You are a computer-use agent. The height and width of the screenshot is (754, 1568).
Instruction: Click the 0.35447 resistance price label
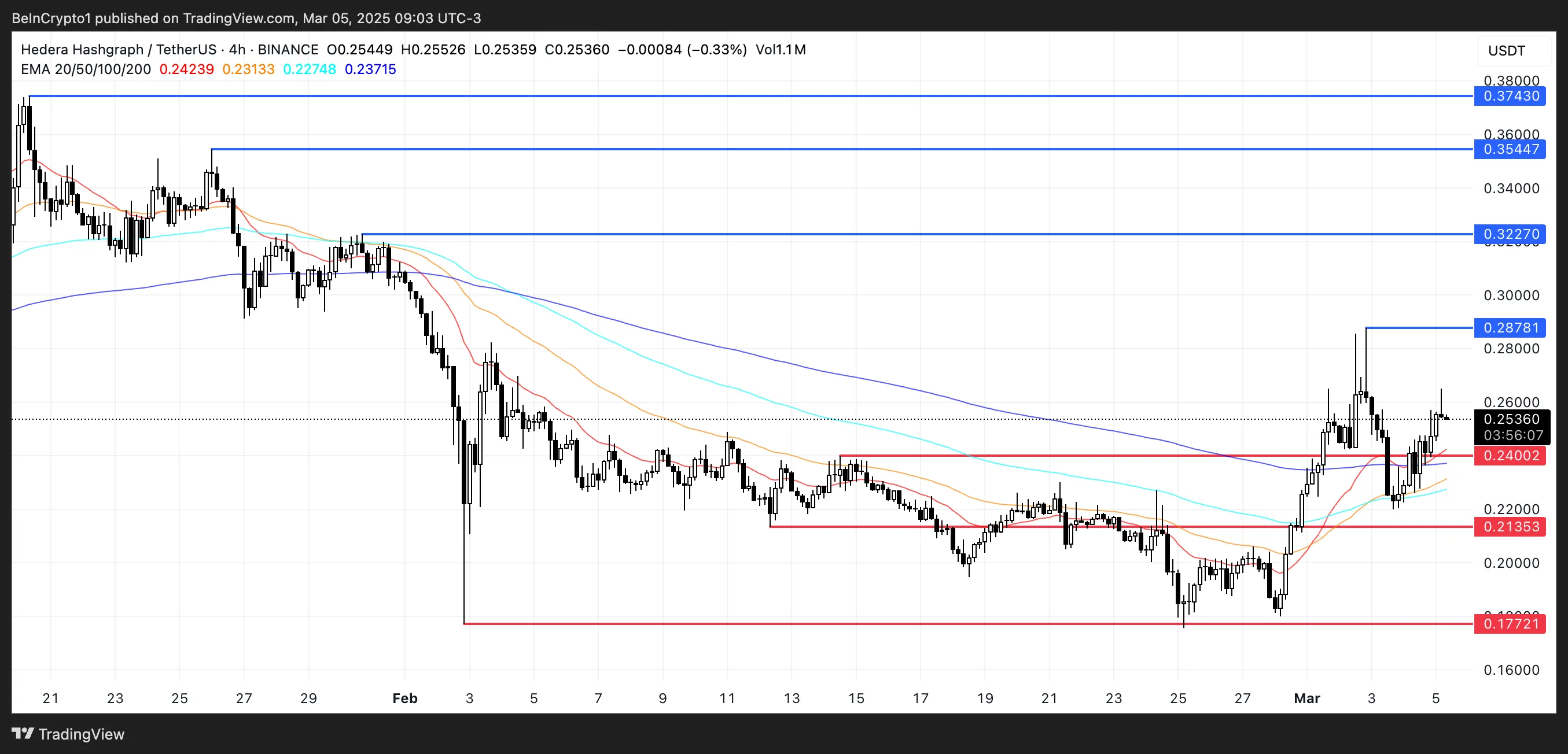coord(1510,149)
